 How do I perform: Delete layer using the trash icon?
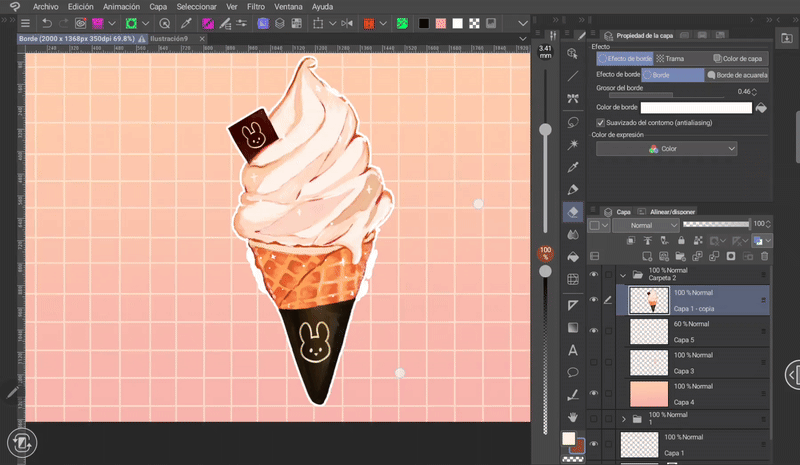763,257
